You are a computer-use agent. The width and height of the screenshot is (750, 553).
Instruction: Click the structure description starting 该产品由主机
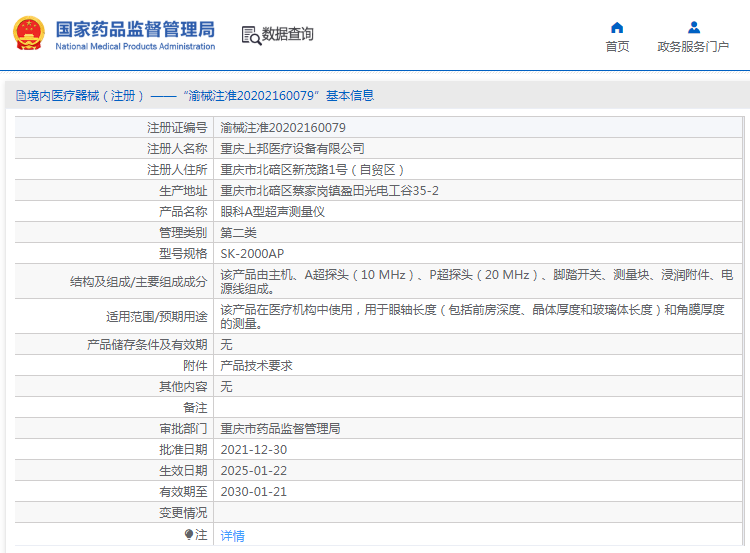click(x=476, y=282)
